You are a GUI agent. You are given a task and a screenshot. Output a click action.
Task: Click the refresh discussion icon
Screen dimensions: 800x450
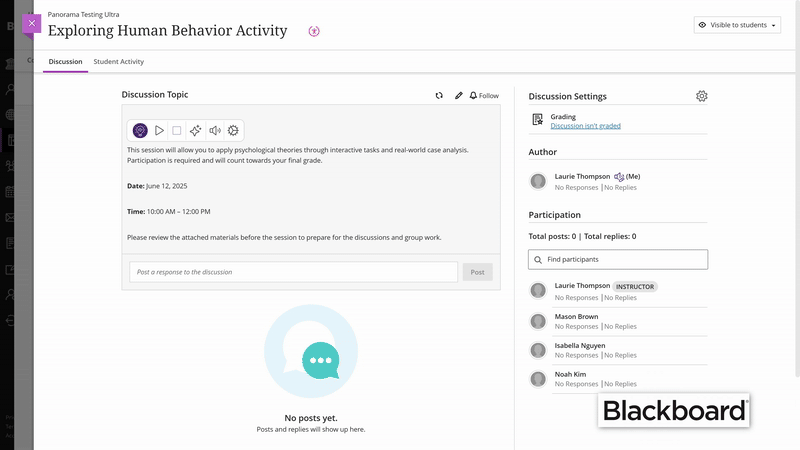439,96
